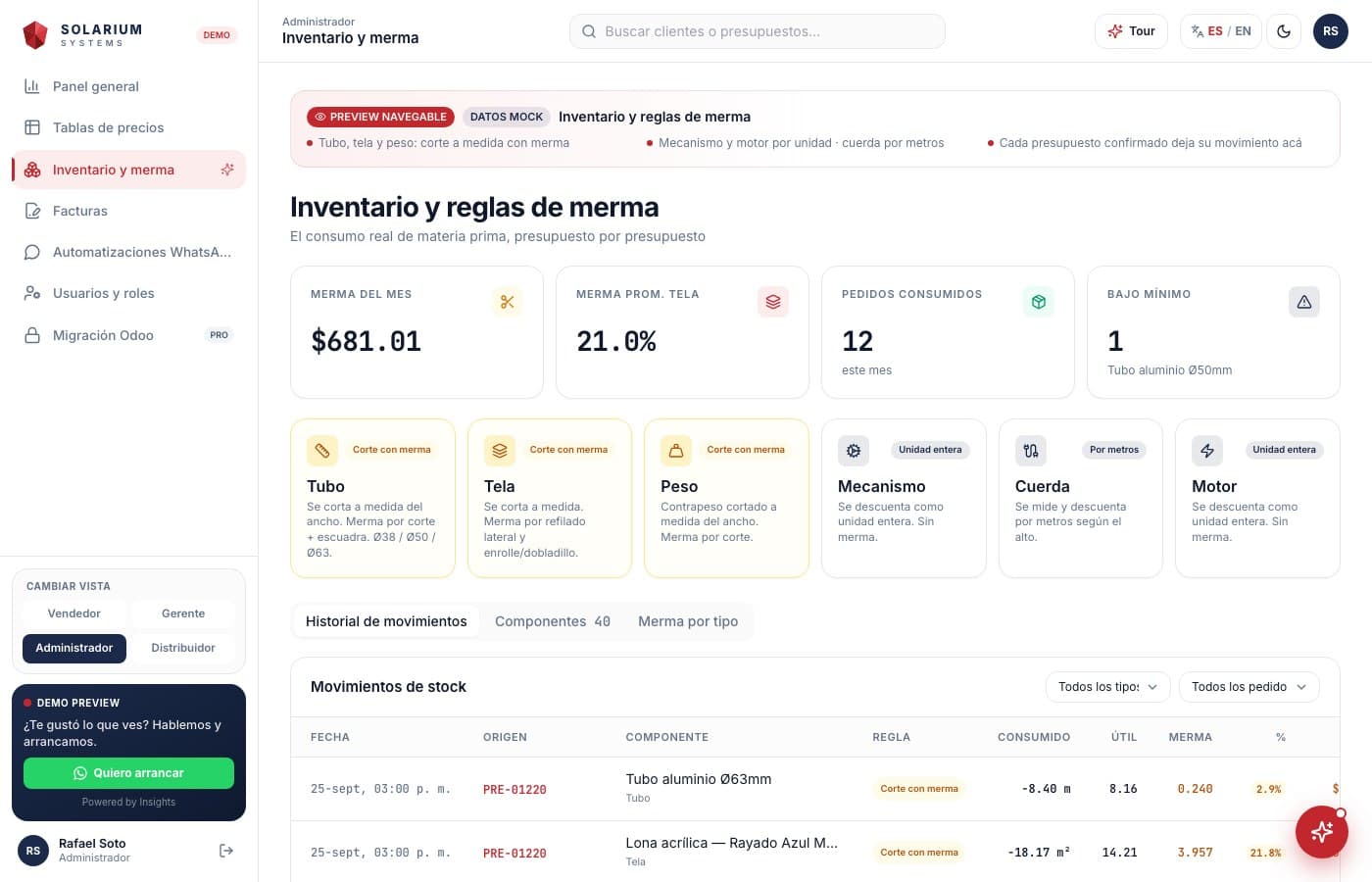This screenshot has width=1372, height=882.
Task: Toggle dark mode with moon button
Action: point(1284,31)
